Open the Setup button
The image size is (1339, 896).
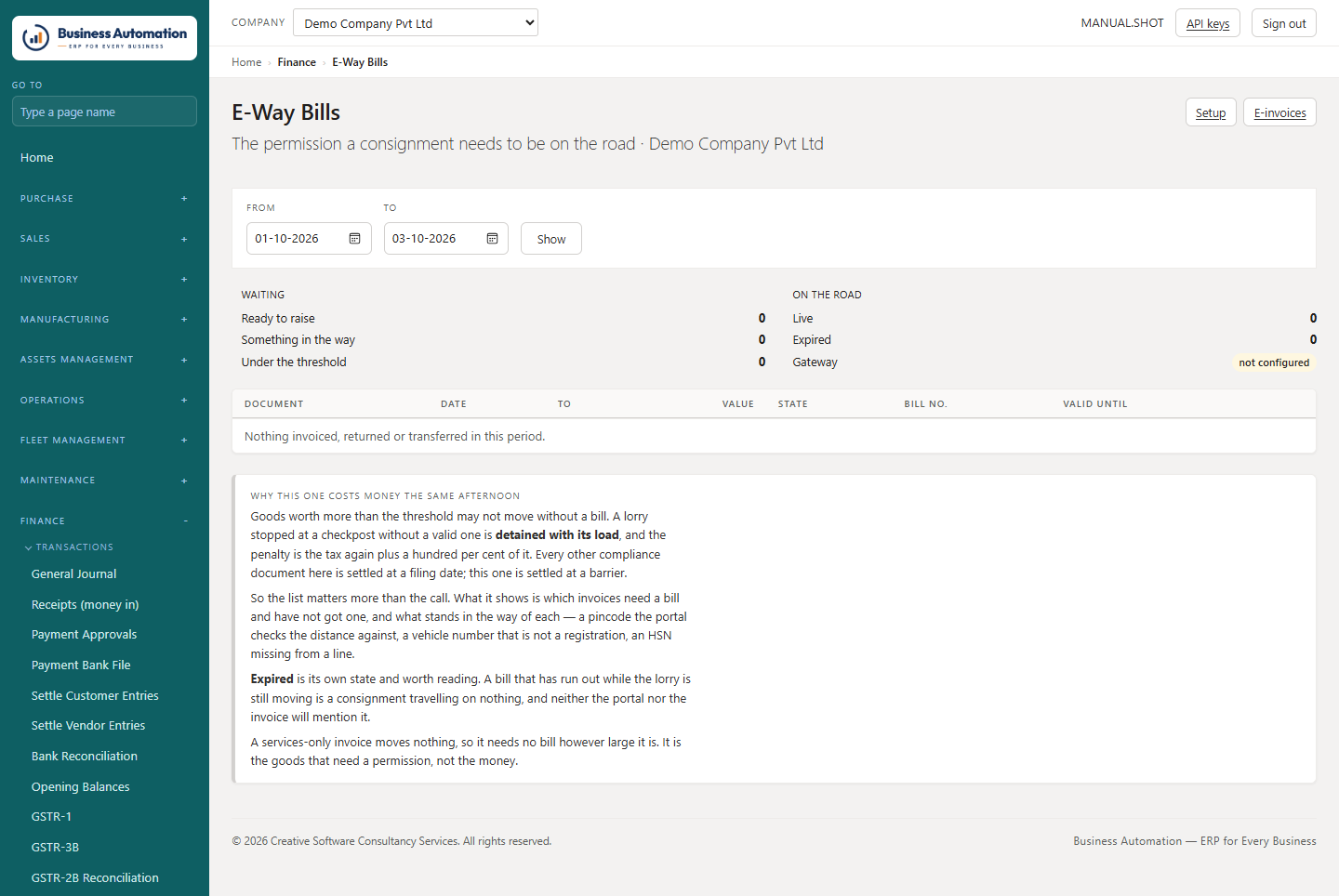1211,112
